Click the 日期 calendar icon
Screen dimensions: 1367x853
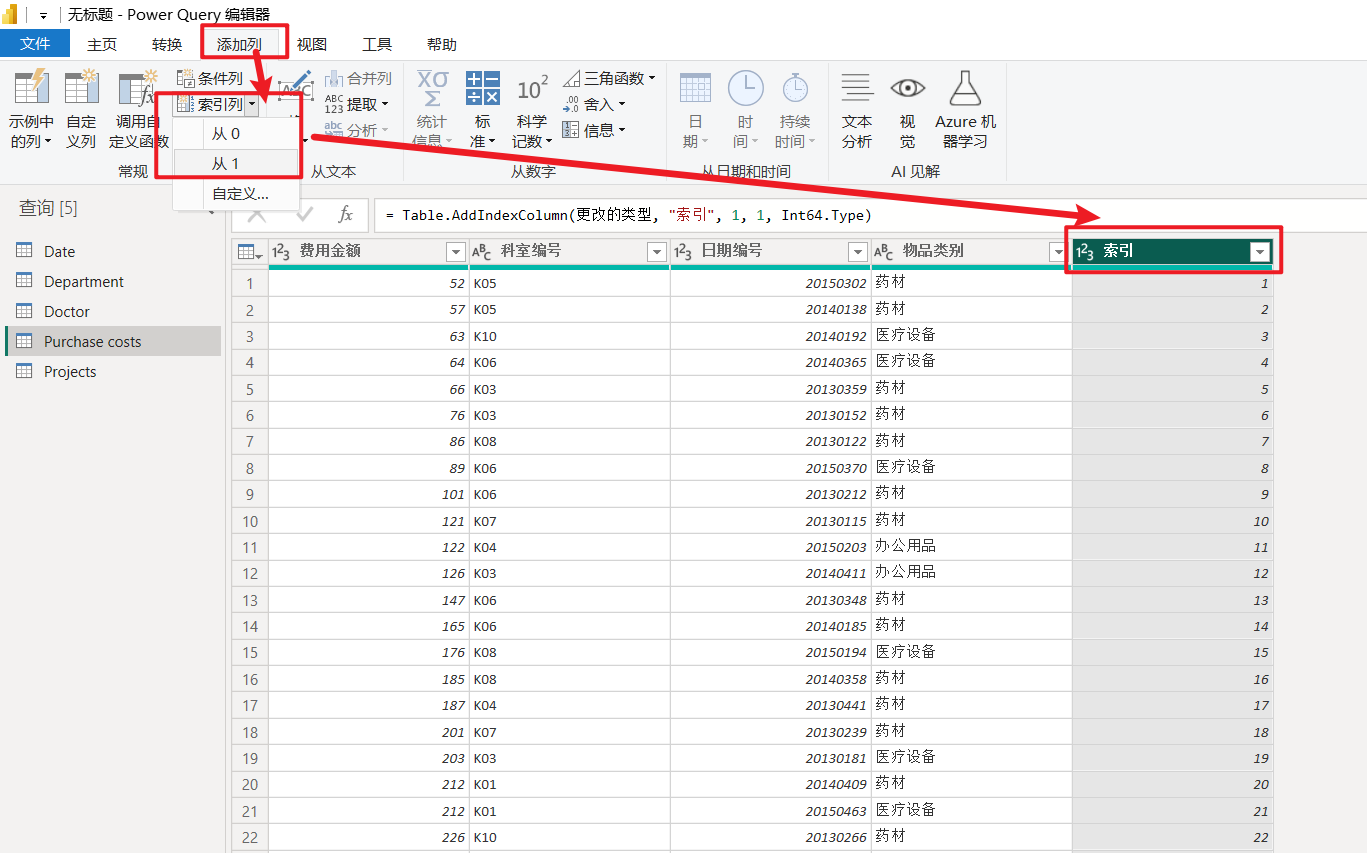695,88
